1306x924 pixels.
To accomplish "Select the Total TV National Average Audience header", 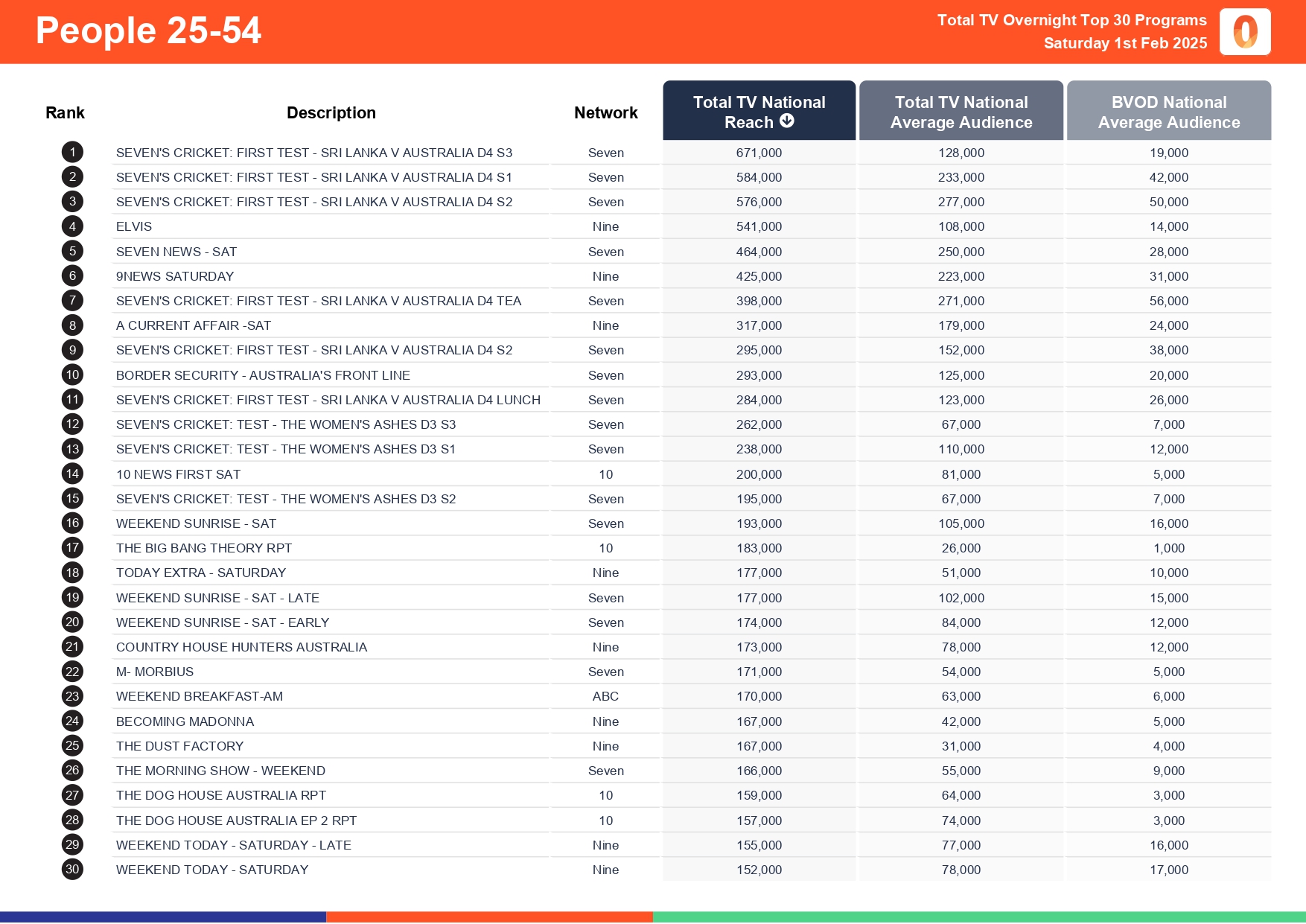I will (x=961, y=112).
